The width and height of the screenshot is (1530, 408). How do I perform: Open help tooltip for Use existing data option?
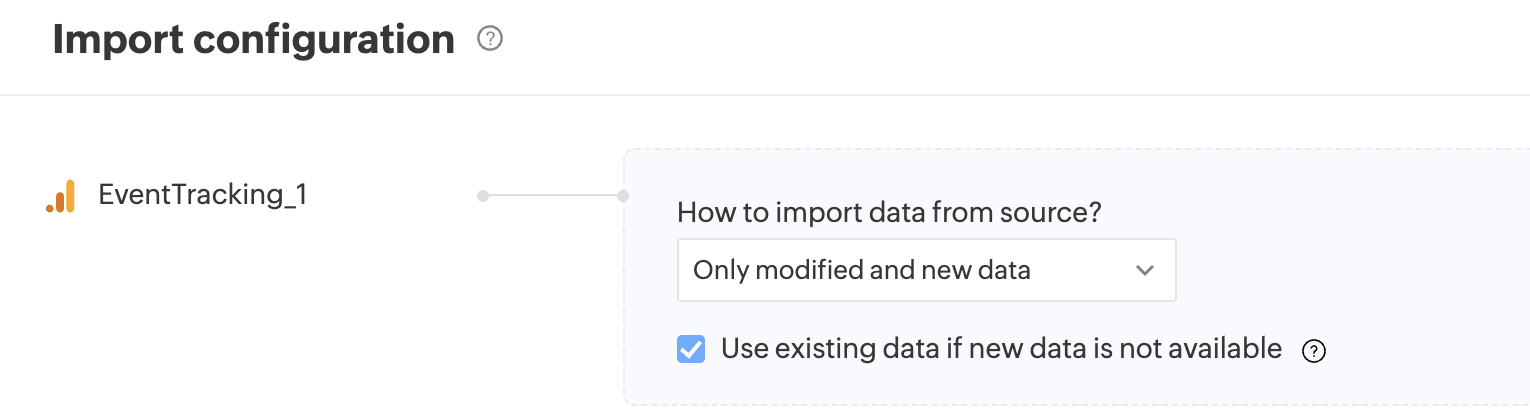pos(1314,351)
